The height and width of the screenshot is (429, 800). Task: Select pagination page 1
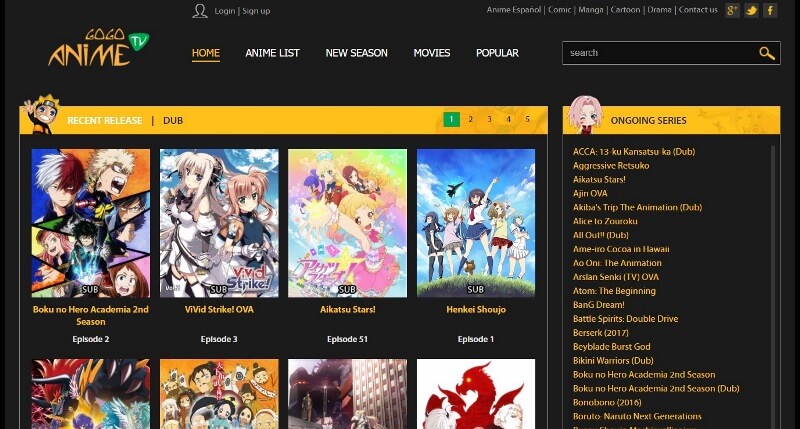452,119
